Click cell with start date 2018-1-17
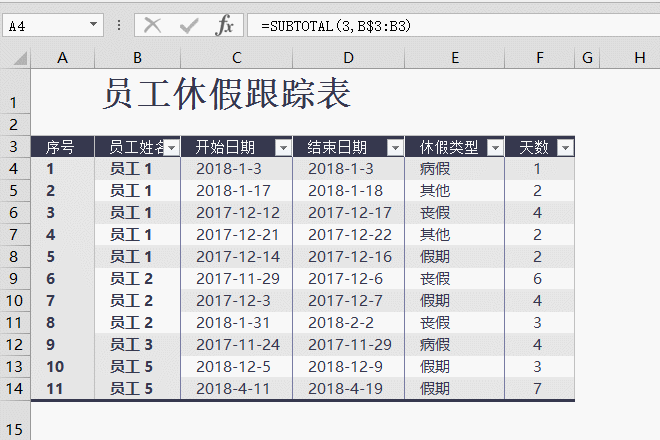Screen dimensions: 660x440 tap(237, 191)
